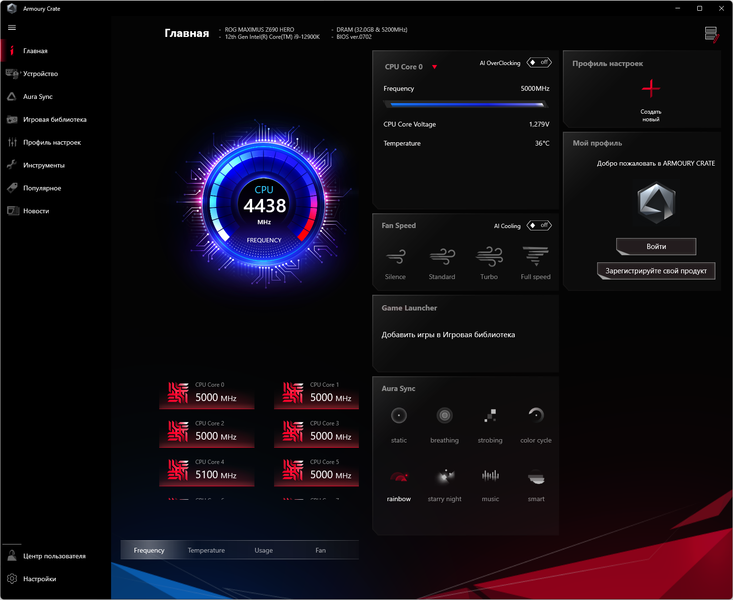Viewport: 733px width, 600px height.
Task: Select Full speed fan mode
Action: (535, 263)
